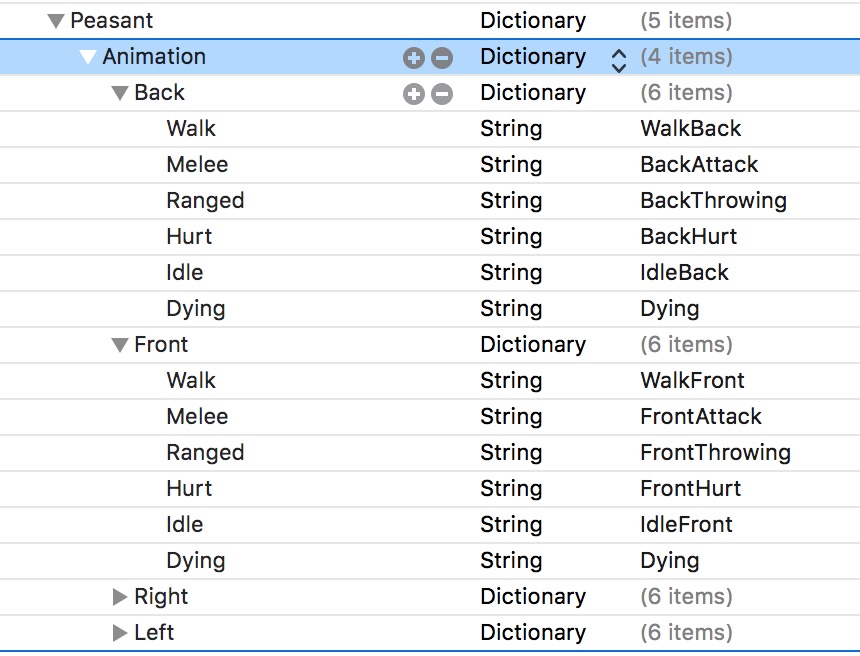Open the type stepper for Animation
860x656 pixels.
(x=619, y=59)
